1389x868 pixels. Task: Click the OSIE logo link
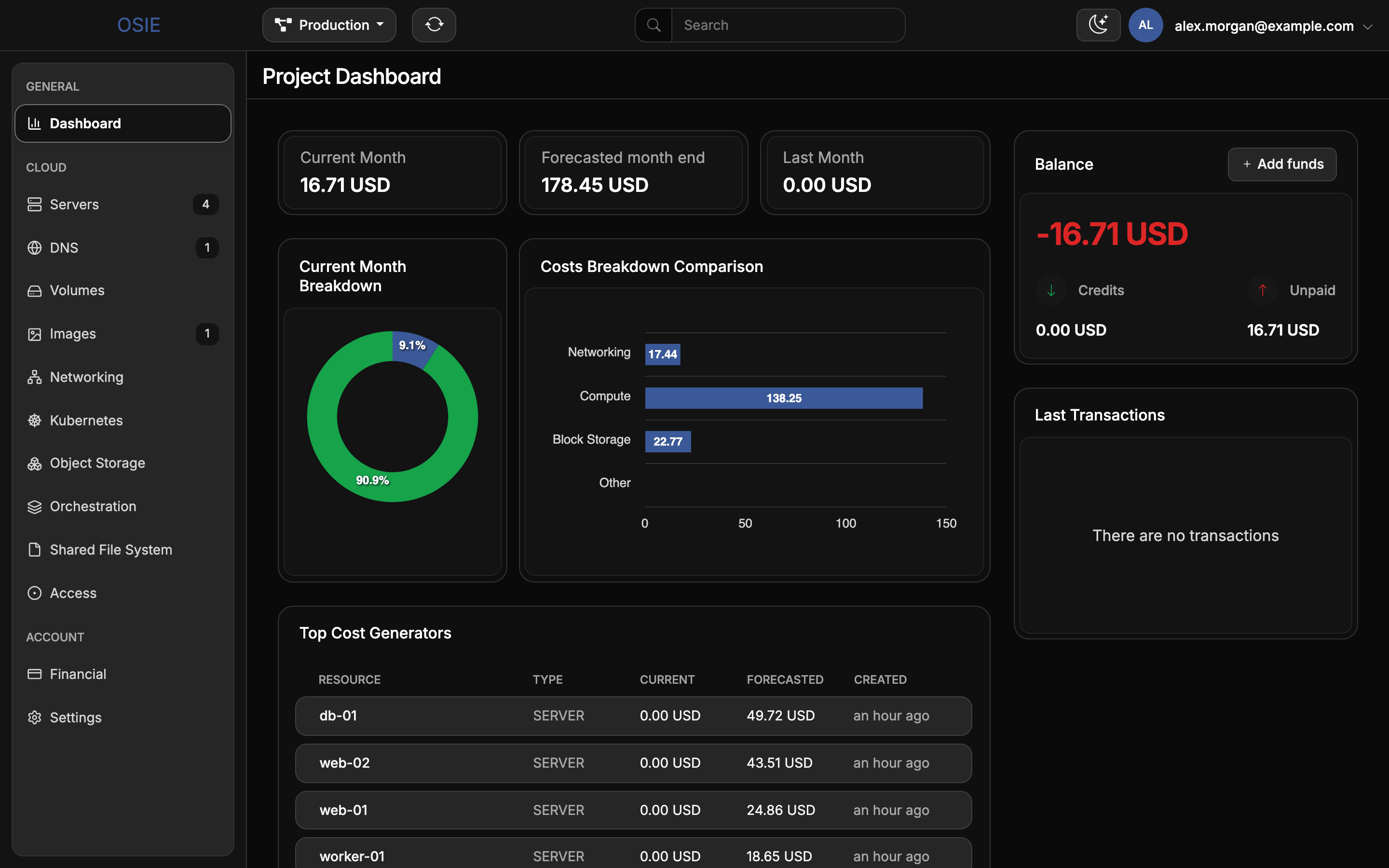click(x=138, y=25)
